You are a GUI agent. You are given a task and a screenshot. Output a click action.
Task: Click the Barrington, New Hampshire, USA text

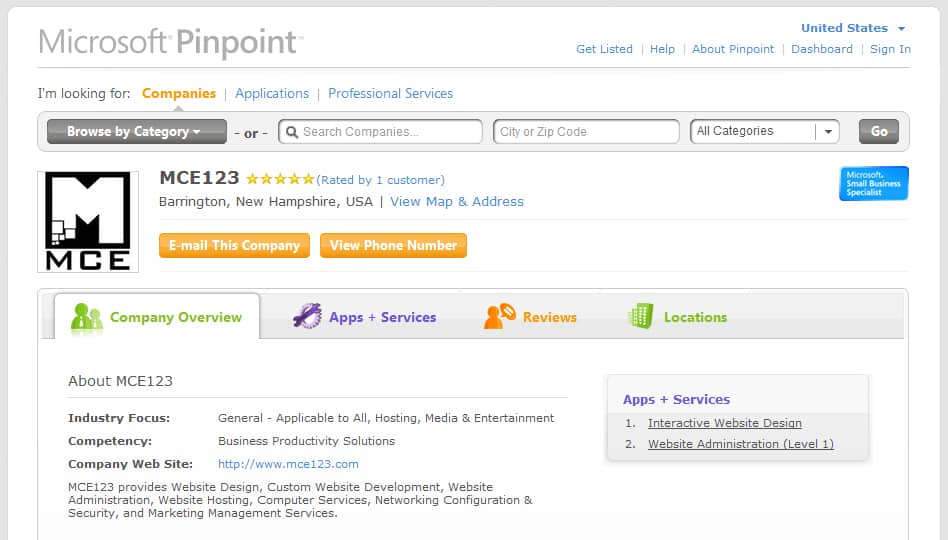266,201
